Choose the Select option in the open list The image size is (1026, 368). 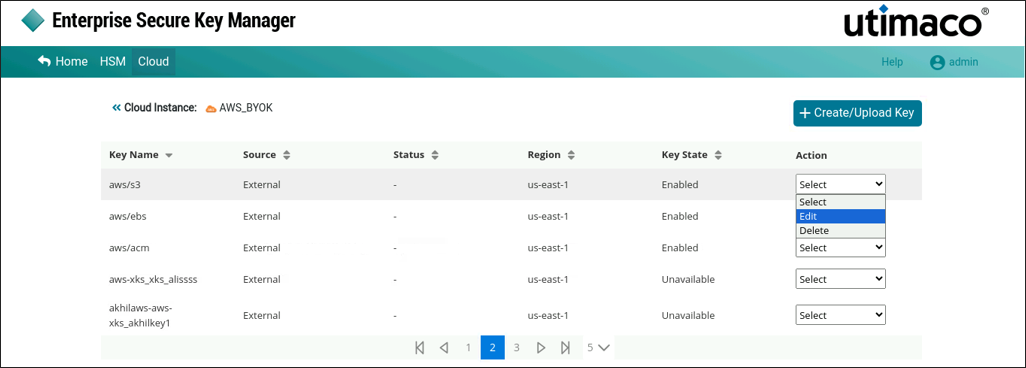pos(841,202)
